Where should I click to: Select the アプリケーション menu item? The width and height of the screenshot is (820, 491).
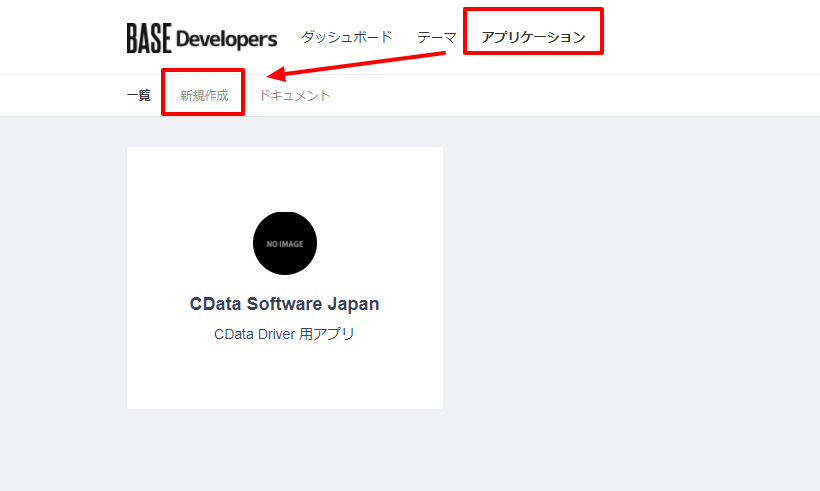coord(533,37)
